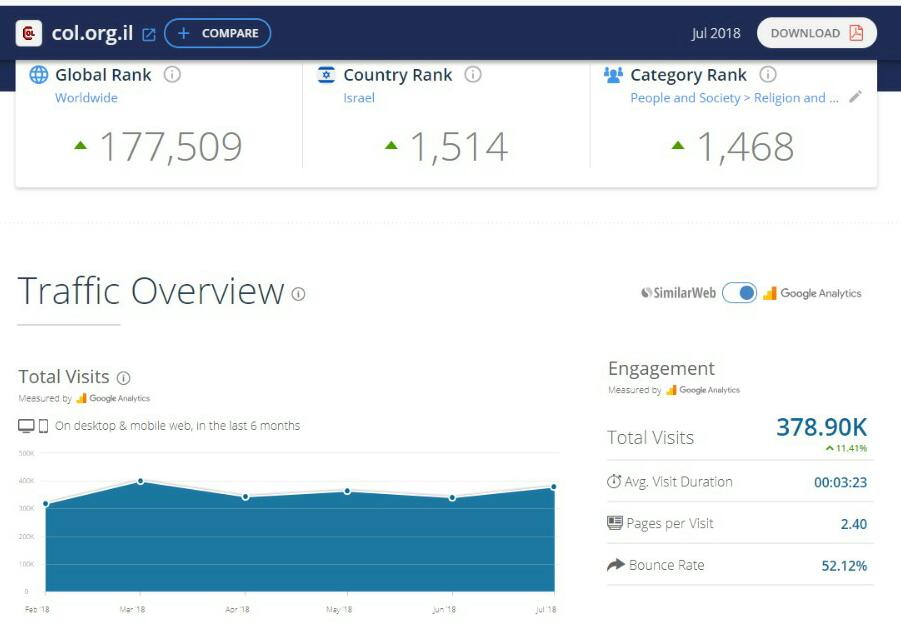Image resolution: width=901 pixels, height=636 pixels.
Task: Click the Global Rank info icon
Action: 172,75
